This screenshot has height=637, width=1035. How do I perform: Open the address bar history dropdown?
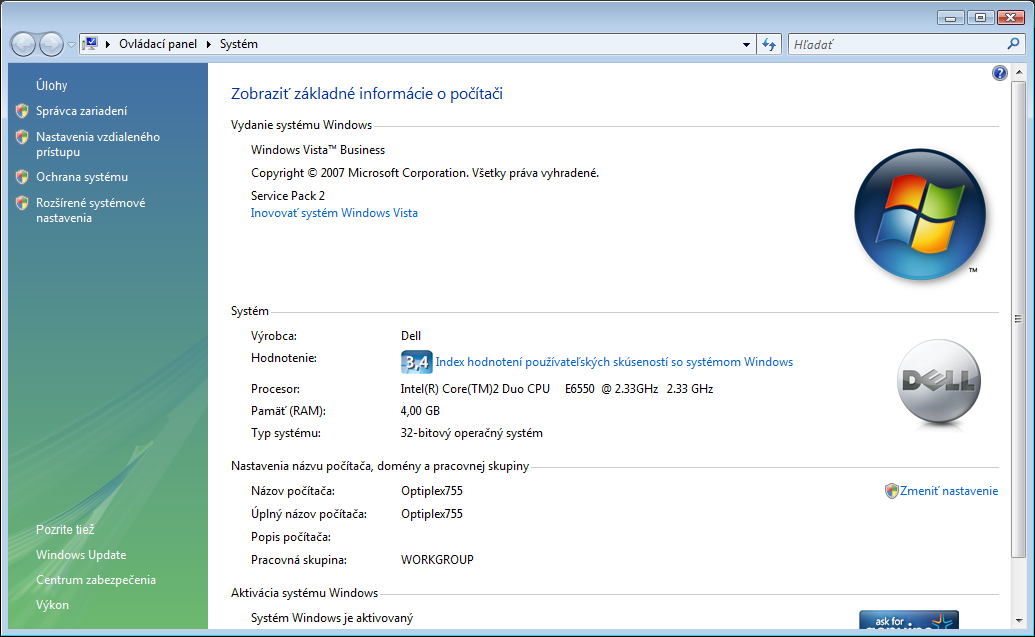[x=746, y=45]
